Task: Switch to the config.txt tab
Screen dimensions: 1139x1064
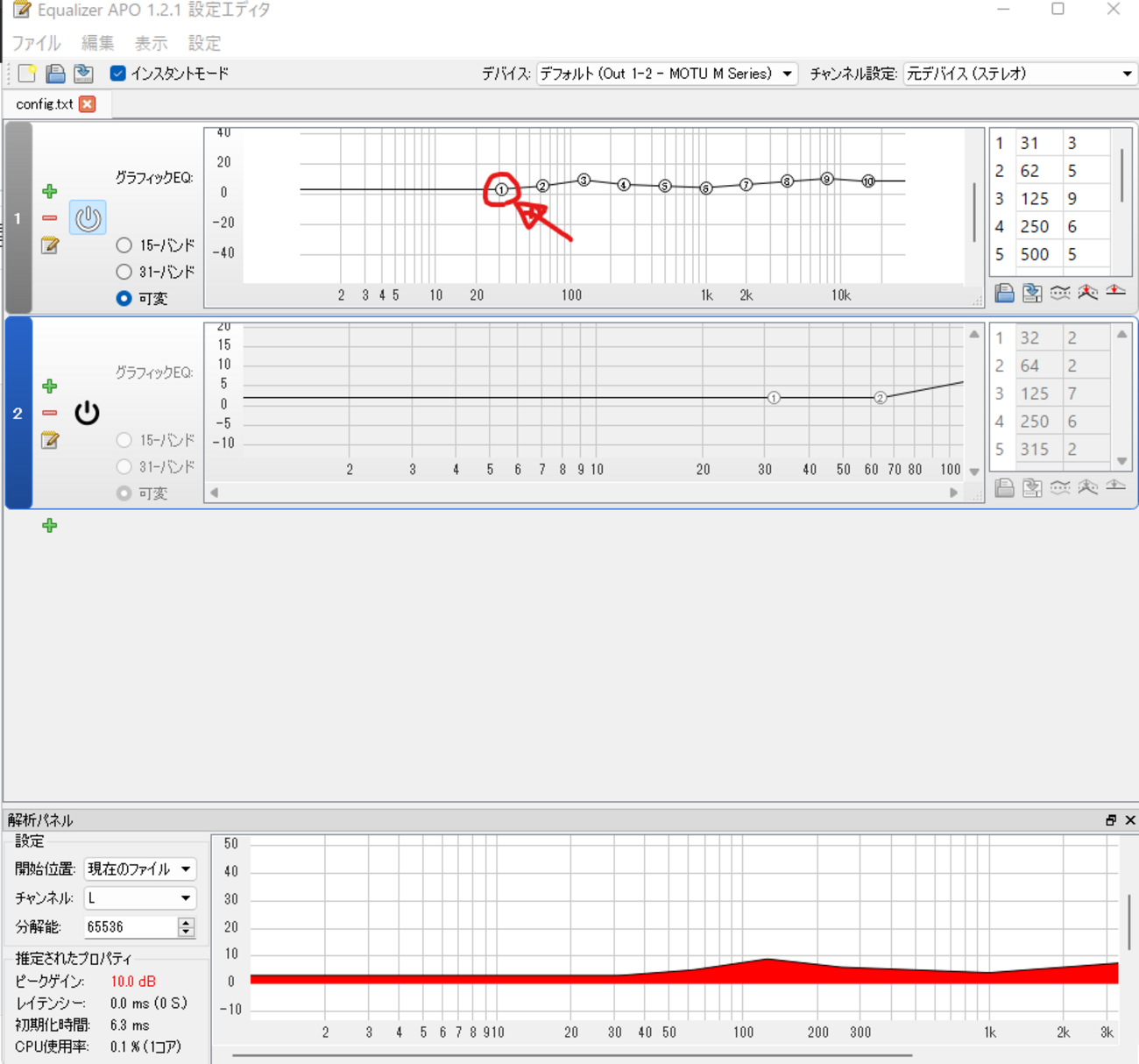Action: pos(42,103)
